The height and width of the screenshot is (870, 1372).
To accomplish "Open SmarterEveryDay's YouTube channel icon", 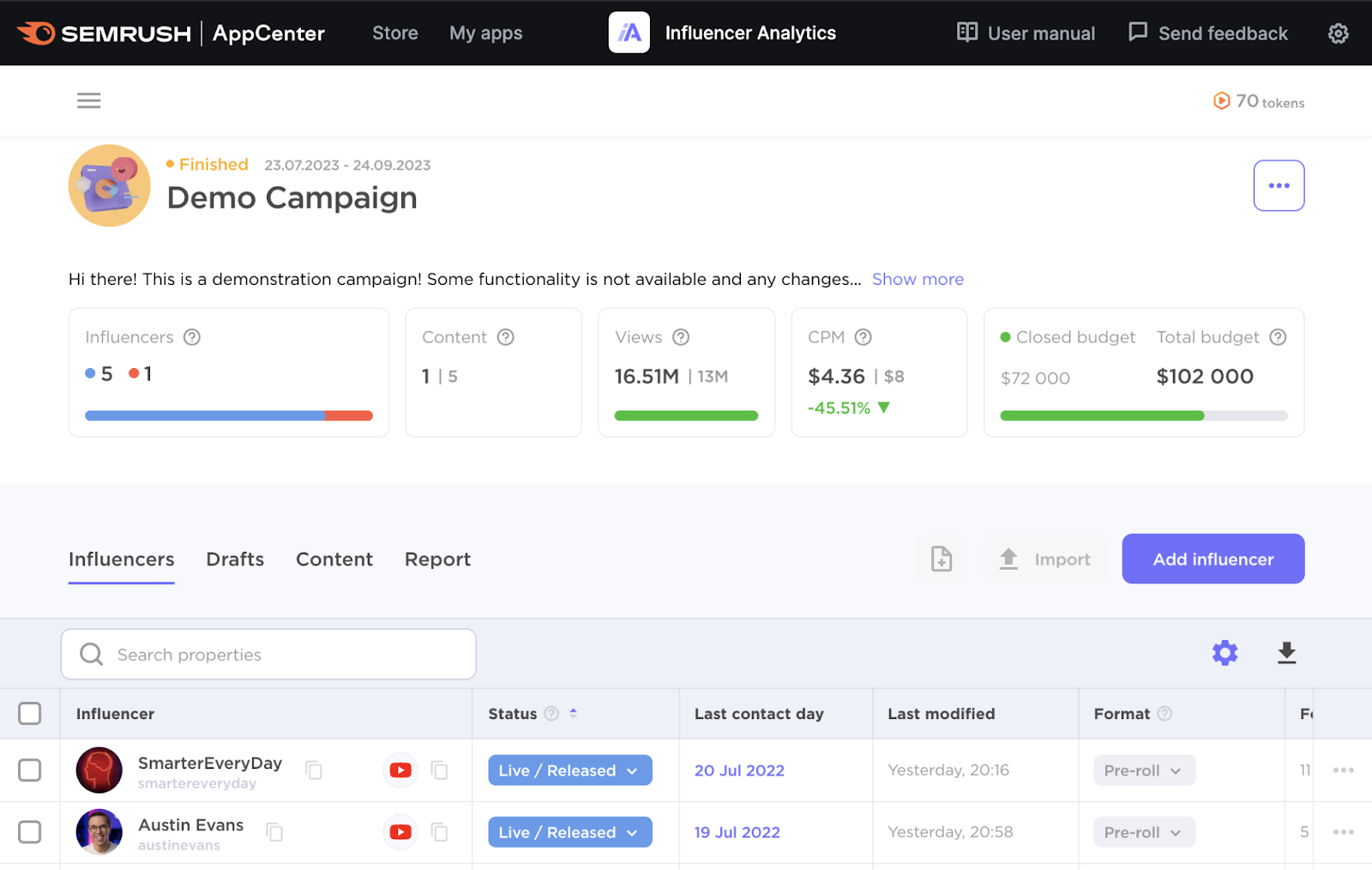I will pyautogui.click(x=400, y=770).
